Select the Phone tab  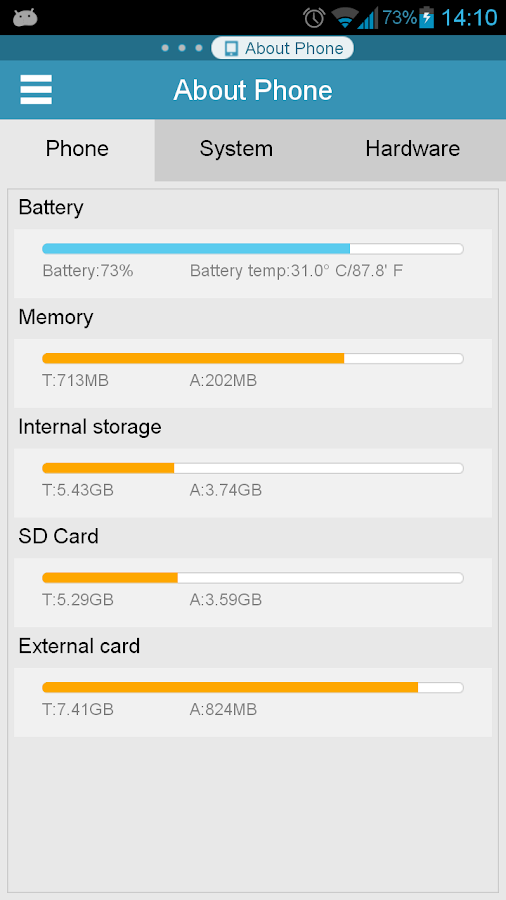pyautogui.click(x=77, y=149)
